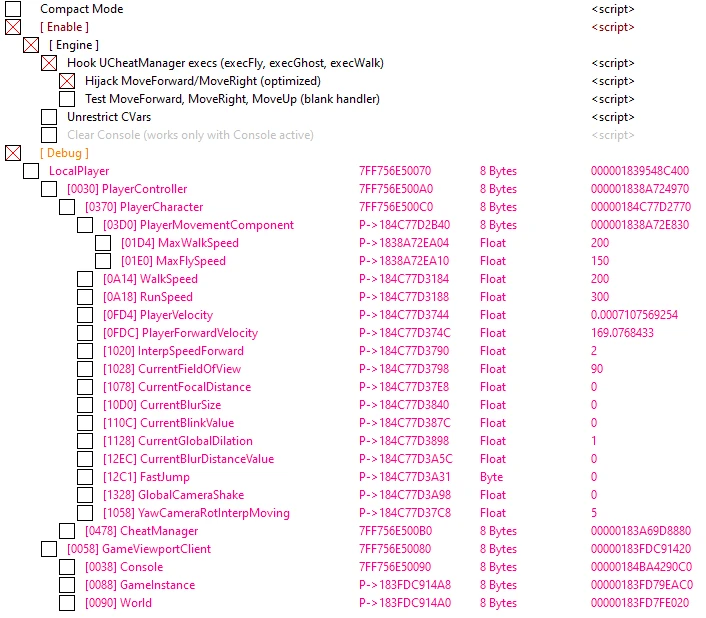
Task: Check the [0A14] WalkSpeed checkbox
Action: point(85,279)
